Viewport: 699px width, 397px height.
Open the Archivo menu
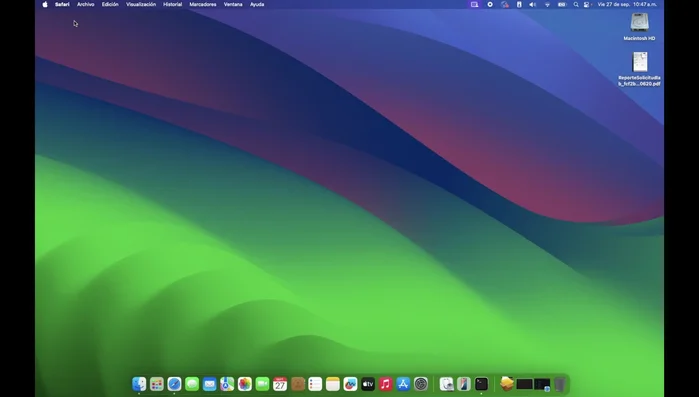tap(86, 4)
